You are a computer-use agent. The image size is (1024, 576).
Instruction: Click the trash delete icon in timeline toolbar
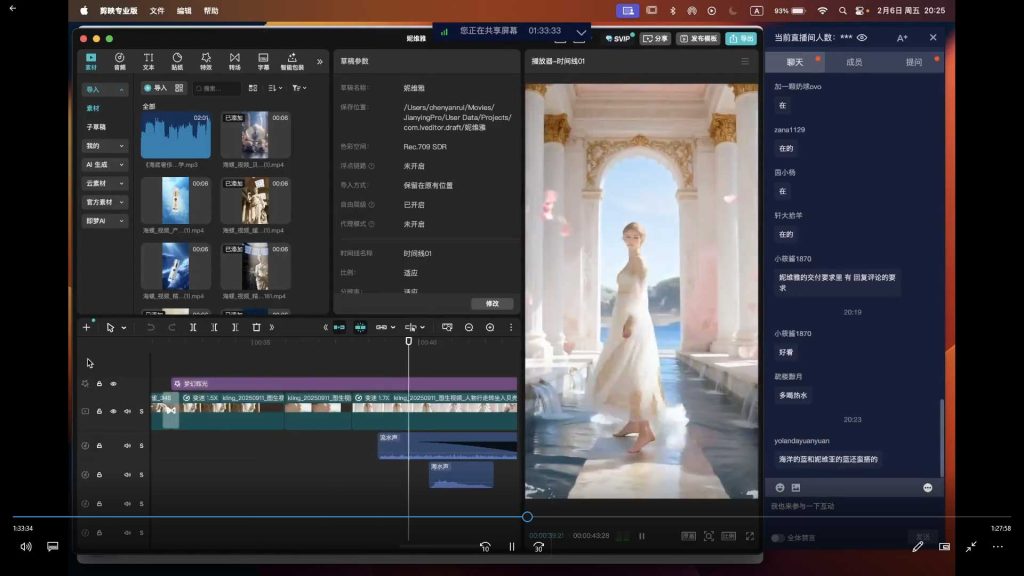pyautogui.click(x=256, y=327)
